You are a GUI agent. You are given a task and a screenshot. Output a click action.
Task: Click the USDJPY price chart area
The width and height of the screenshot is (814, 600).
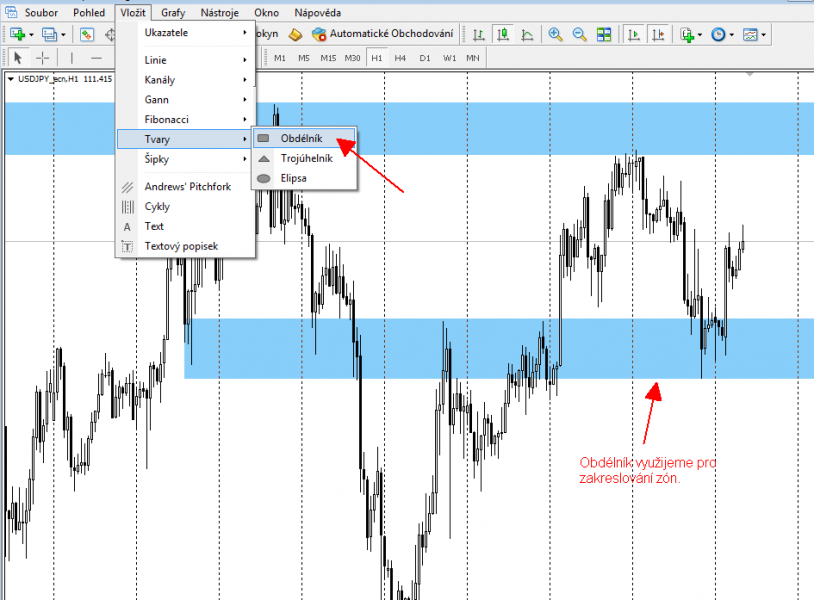pos(450,450)
